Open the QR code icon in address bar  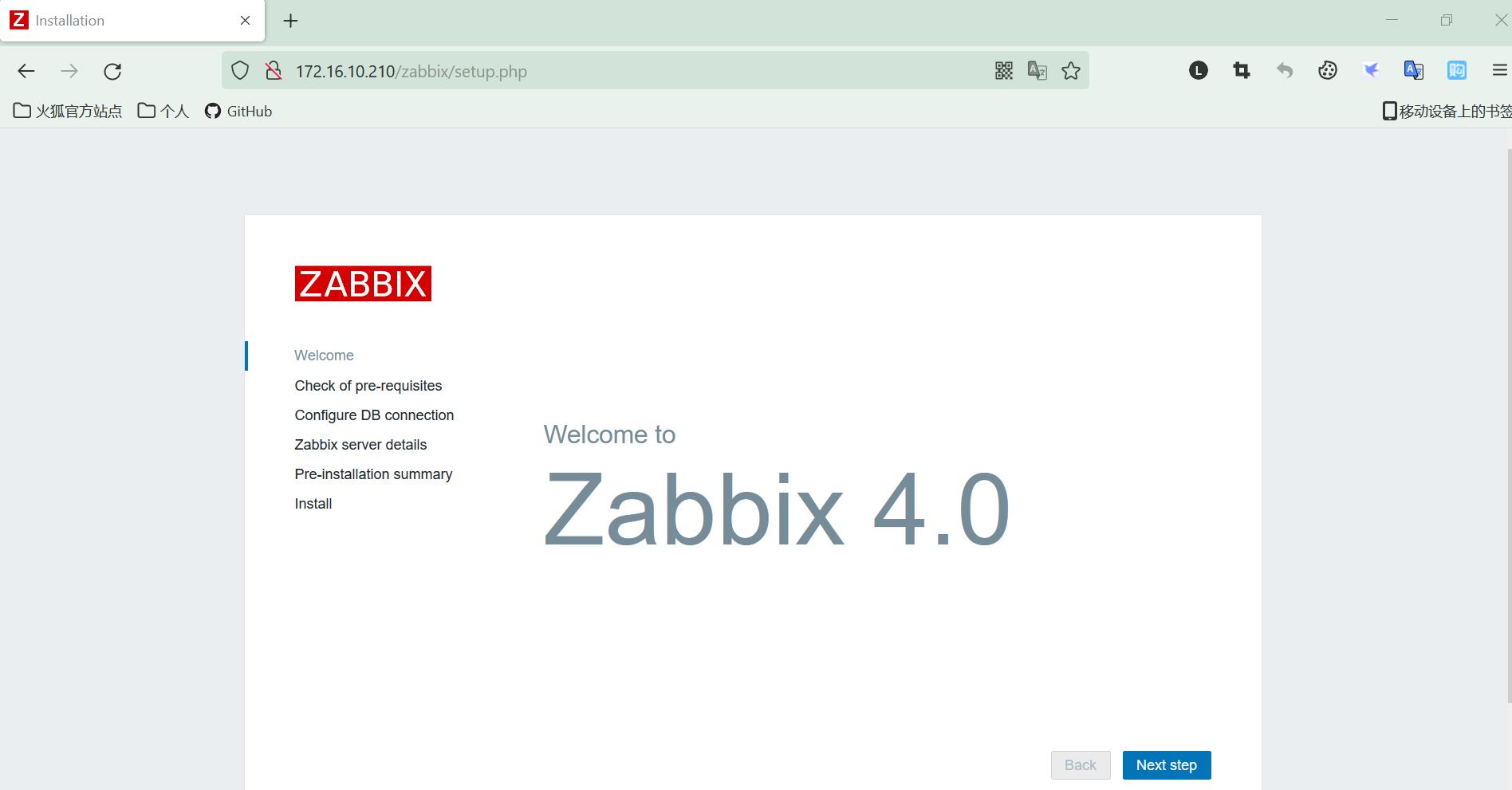click(x=1004, y=71)
